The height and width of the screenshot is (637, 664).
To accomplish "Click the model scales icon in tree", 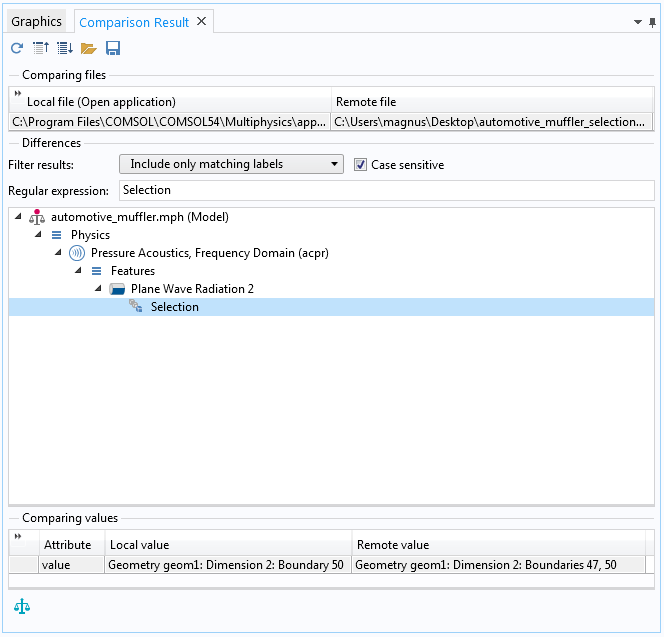I will [x=37, y=216].
